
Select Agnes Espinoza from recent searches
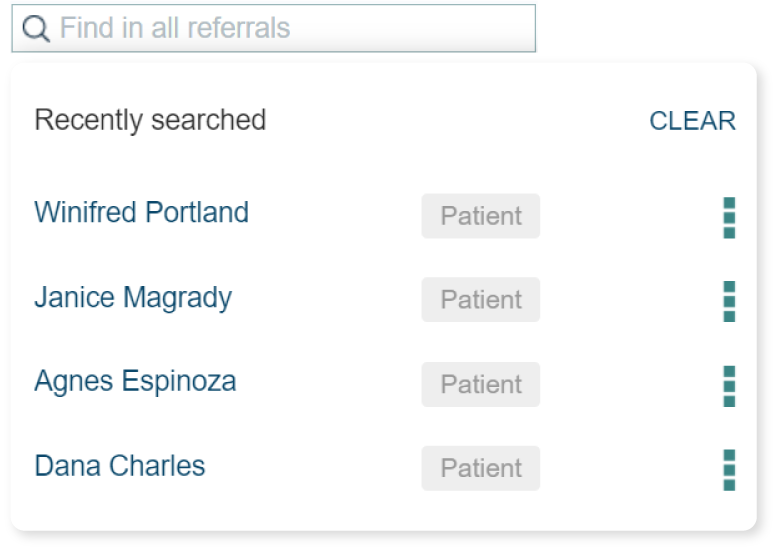pyautogui.click(x=135, y=382)
